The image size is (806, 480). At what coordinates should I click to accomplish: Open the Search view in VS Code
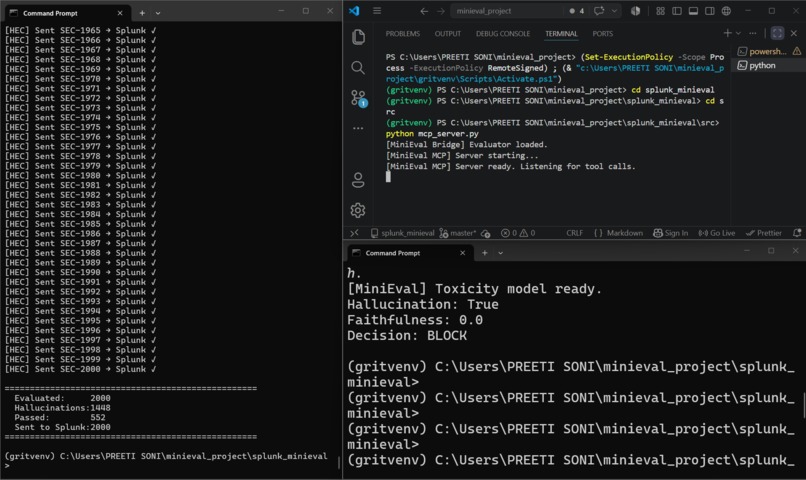pos(358,67)
